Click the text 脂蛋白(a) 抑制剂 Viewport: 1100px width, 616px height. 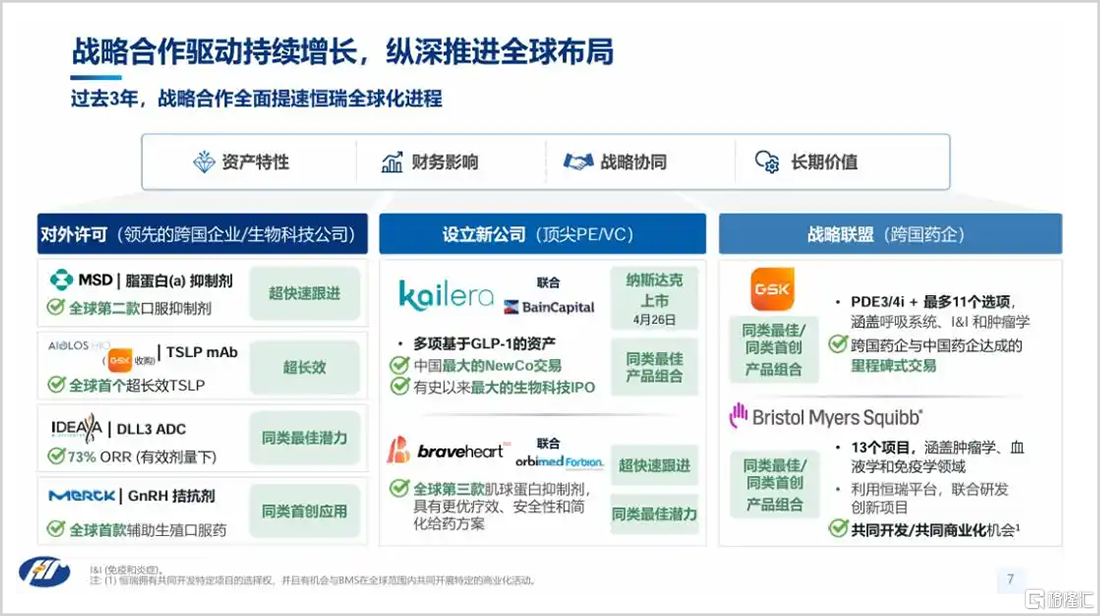point(179,281)
